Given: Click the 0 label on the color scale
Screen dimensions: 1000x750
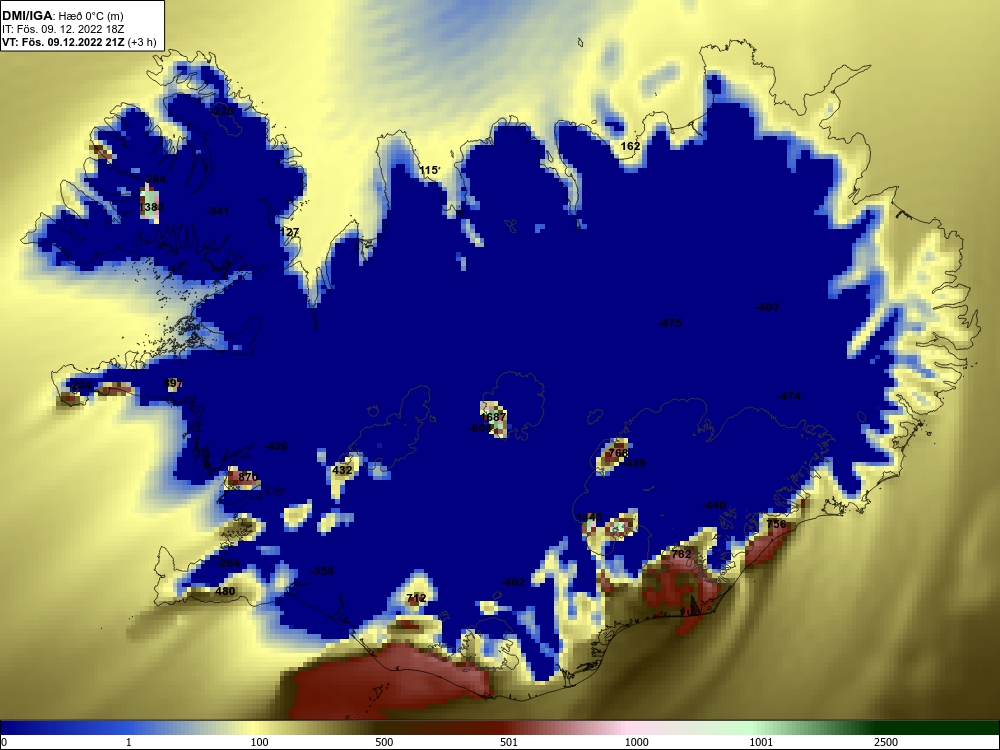Looking at the screenshot, I should pyautogui.click(x=3, y=742).
